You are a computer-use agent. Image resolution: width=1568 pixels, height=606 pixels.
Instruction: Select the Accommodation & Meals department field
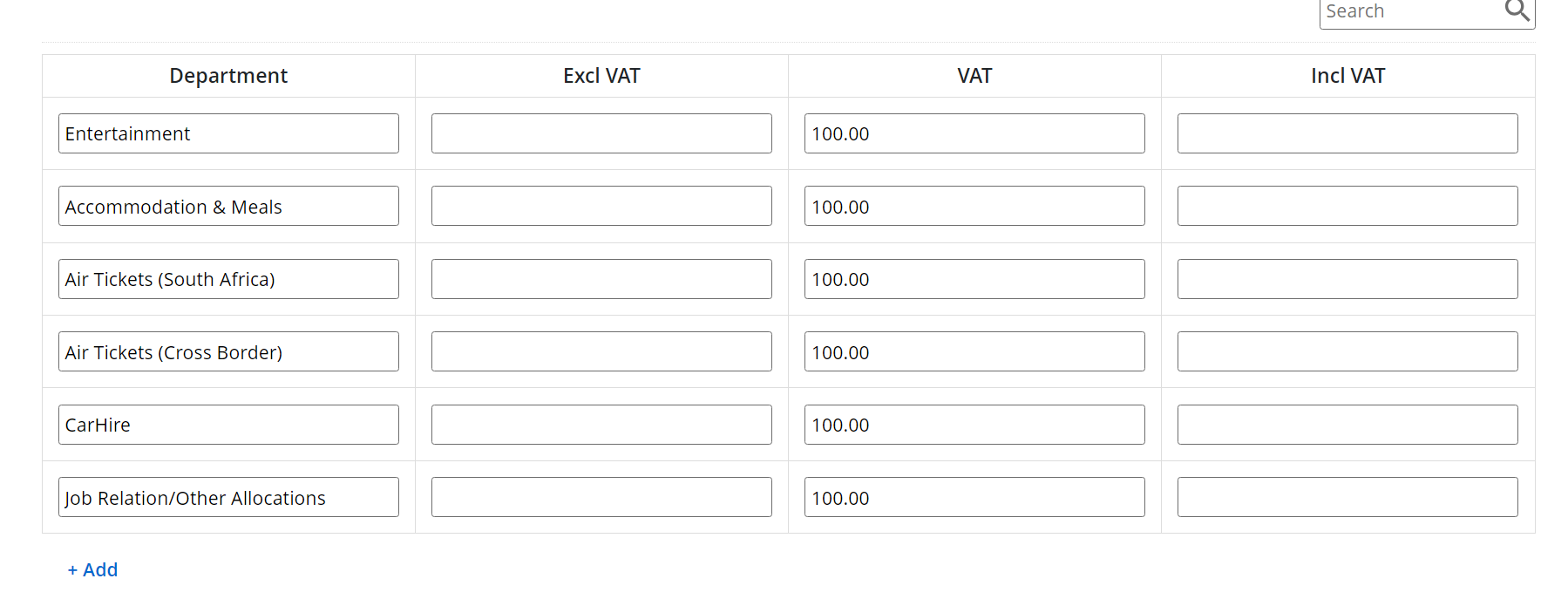[x=228, y=207]
